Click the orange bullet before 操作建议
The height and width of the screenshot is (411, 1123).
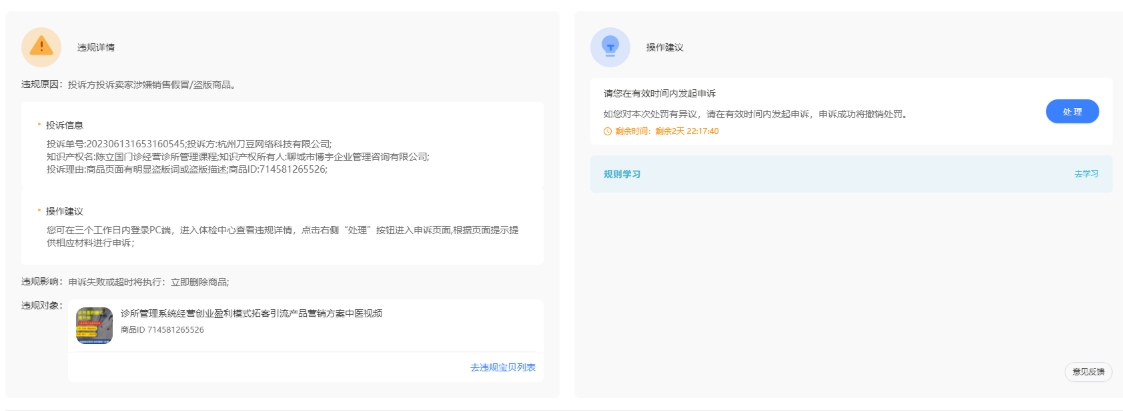click(39, 211)
